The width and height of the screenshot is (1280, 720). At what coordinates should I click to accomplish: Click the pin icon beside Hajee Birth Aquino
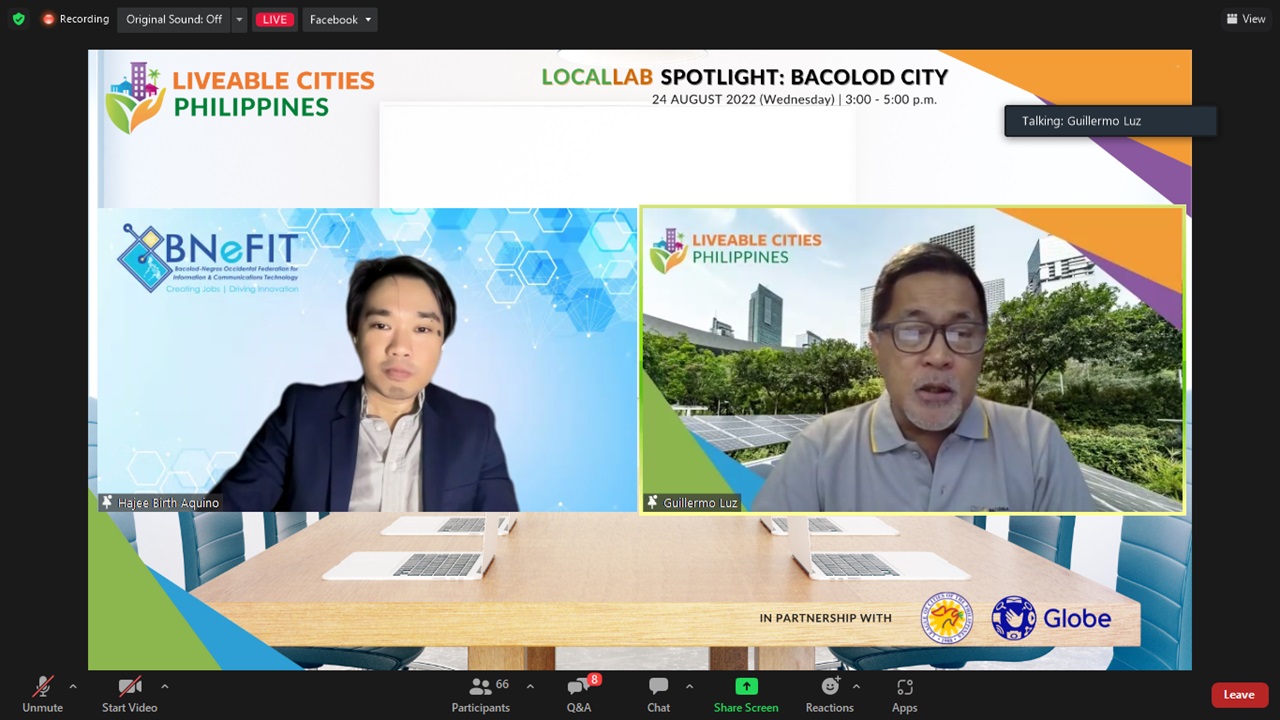tap(107, 503)
